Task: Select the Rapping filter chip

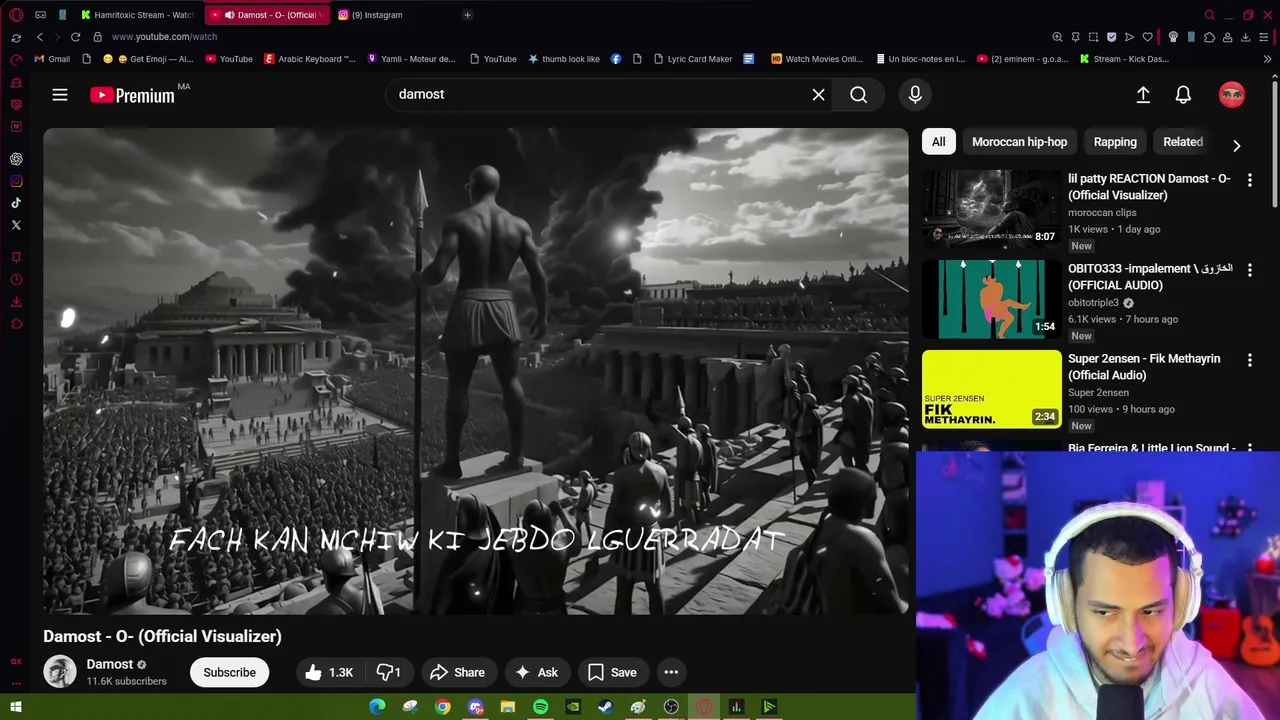Action: 1115,142
